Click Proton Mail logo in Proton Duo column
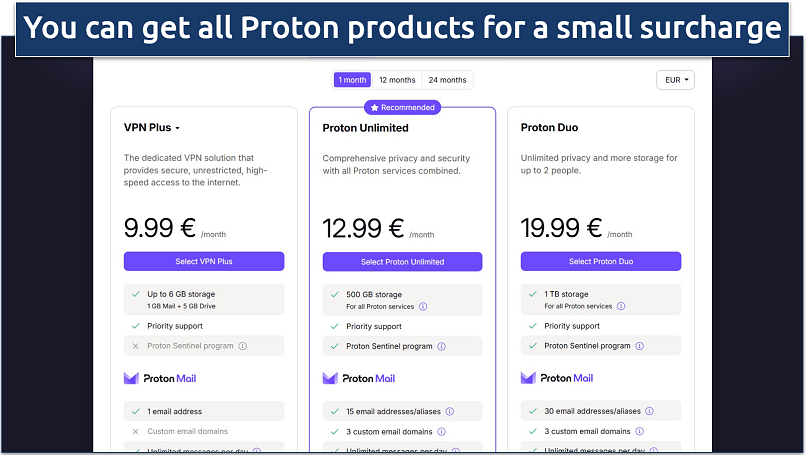Screen dimensions: 806x455 pyautogui.click(x=557, y=378)
